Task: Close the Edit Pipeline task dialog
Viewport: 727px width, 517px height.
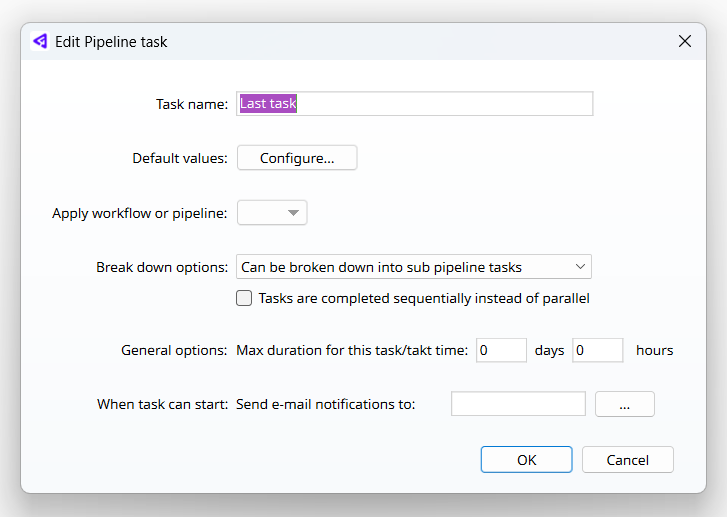Action: coord(684,41)
